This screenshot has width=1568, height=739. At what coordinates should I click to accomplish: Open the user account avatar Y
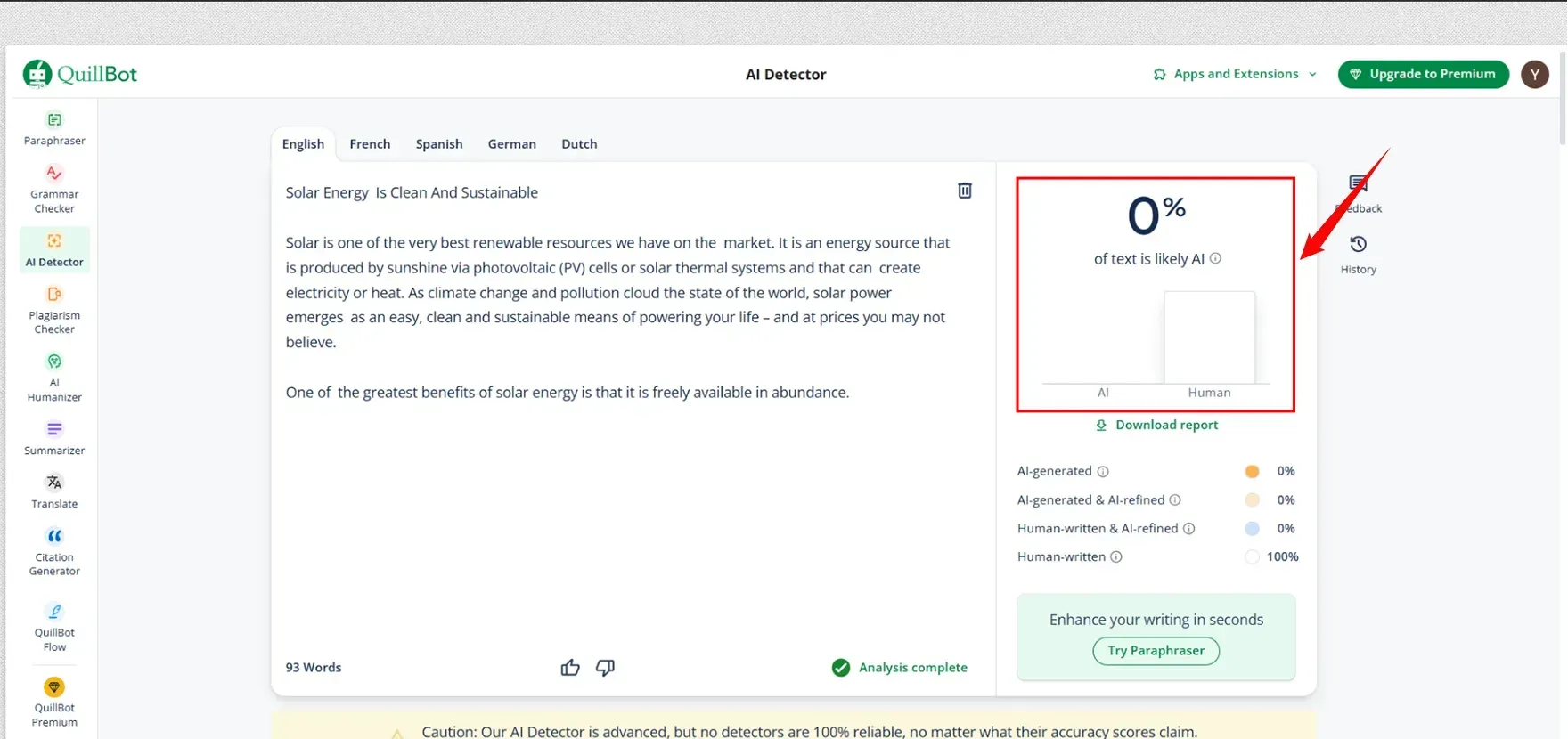(x=1534, y=75)
